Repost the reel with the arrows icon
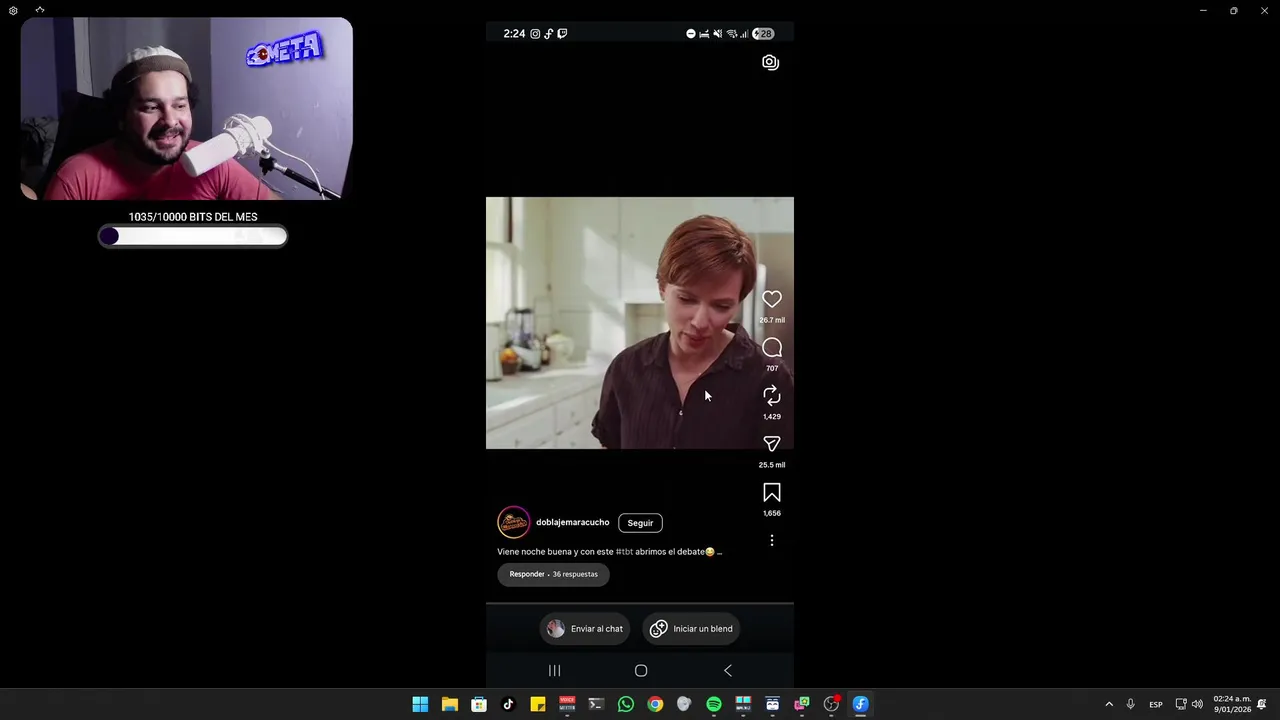 pos(772,396)
